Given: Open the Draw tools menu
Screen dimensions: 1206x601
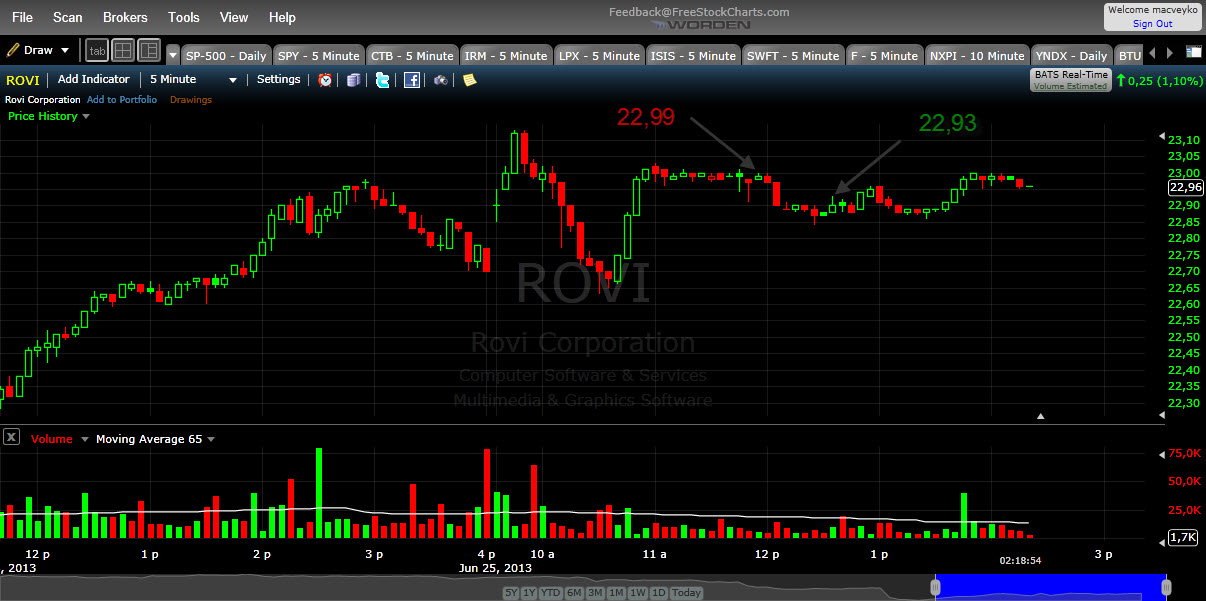Looking at the screenshot, I should click(38, 50).
